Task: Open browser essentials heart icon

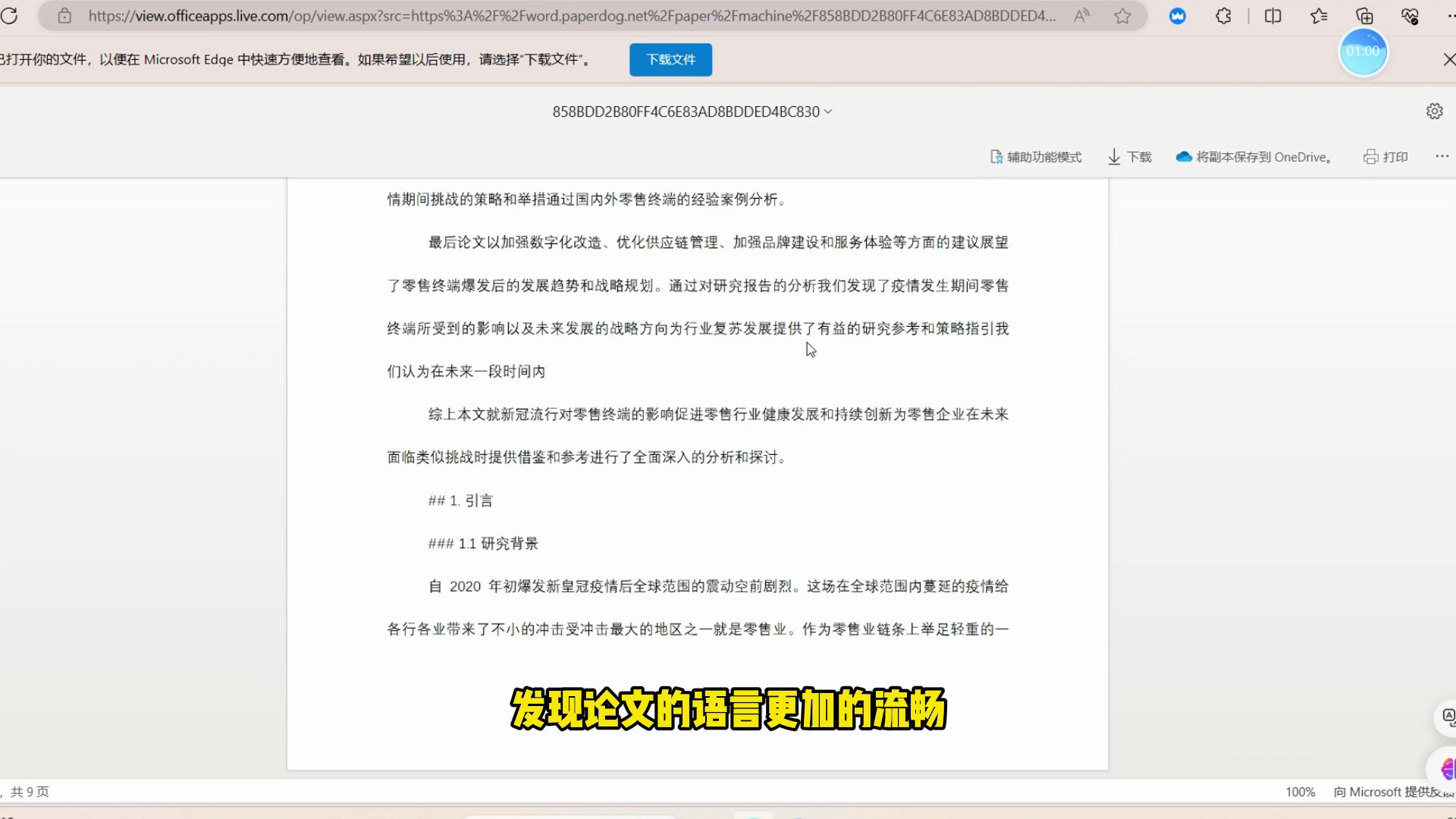Action: click(x=1410, y=16)
